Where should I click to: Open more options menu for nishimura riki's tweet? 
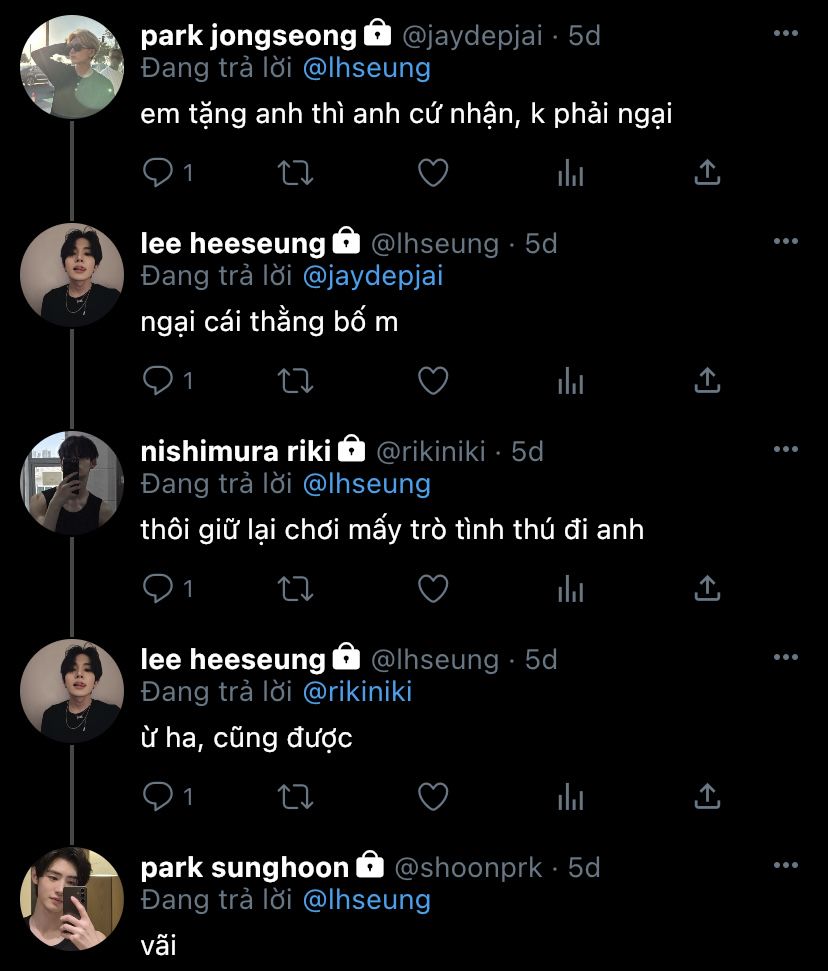click(x=786, y=449)
